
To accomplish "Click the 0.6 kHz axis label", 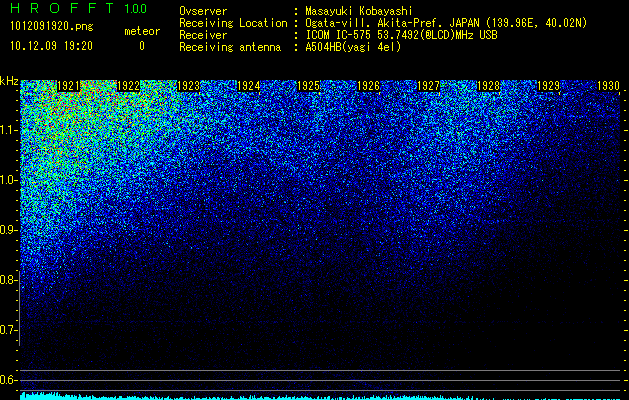I will click(7, 380).
